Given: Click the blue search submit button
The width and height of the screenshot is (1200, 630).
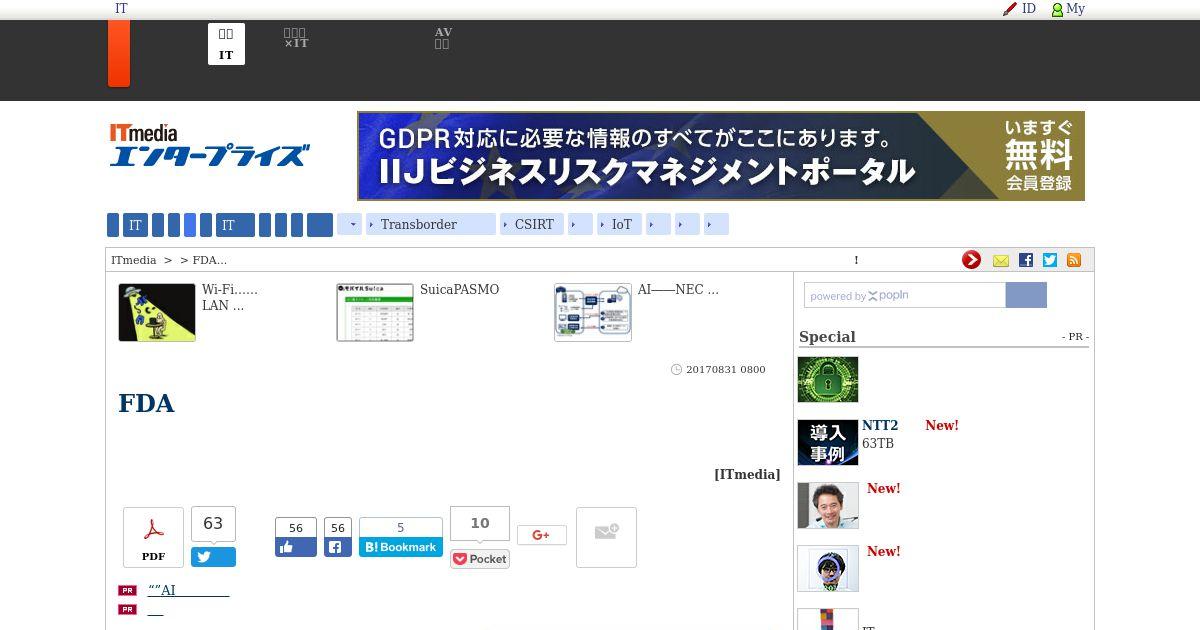Looking at the screenshot, I should pos(1026,295).
